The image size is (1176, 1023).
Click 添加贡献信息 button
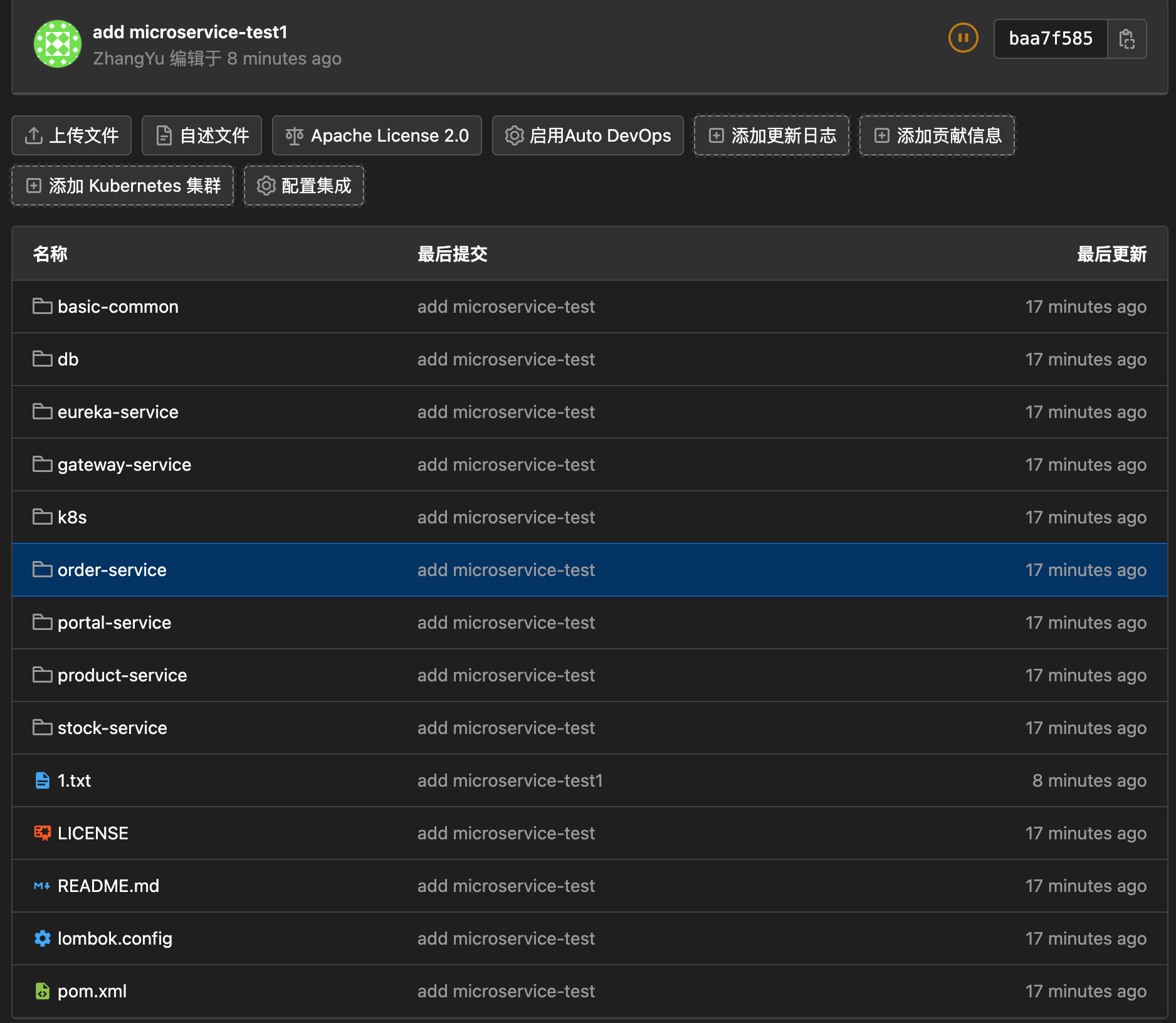(x=937, y=135)
